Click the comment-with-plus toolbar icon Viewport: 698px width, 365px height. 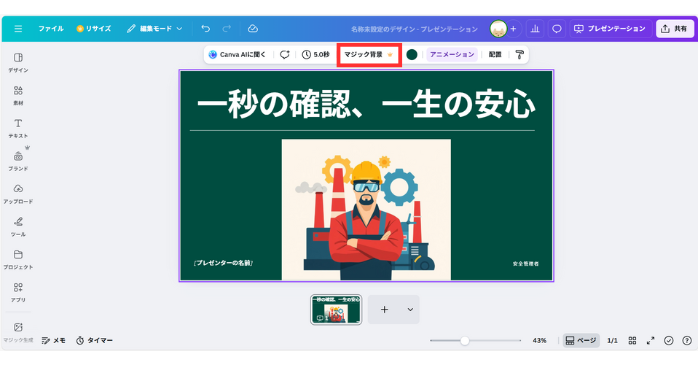click(284, 54)
